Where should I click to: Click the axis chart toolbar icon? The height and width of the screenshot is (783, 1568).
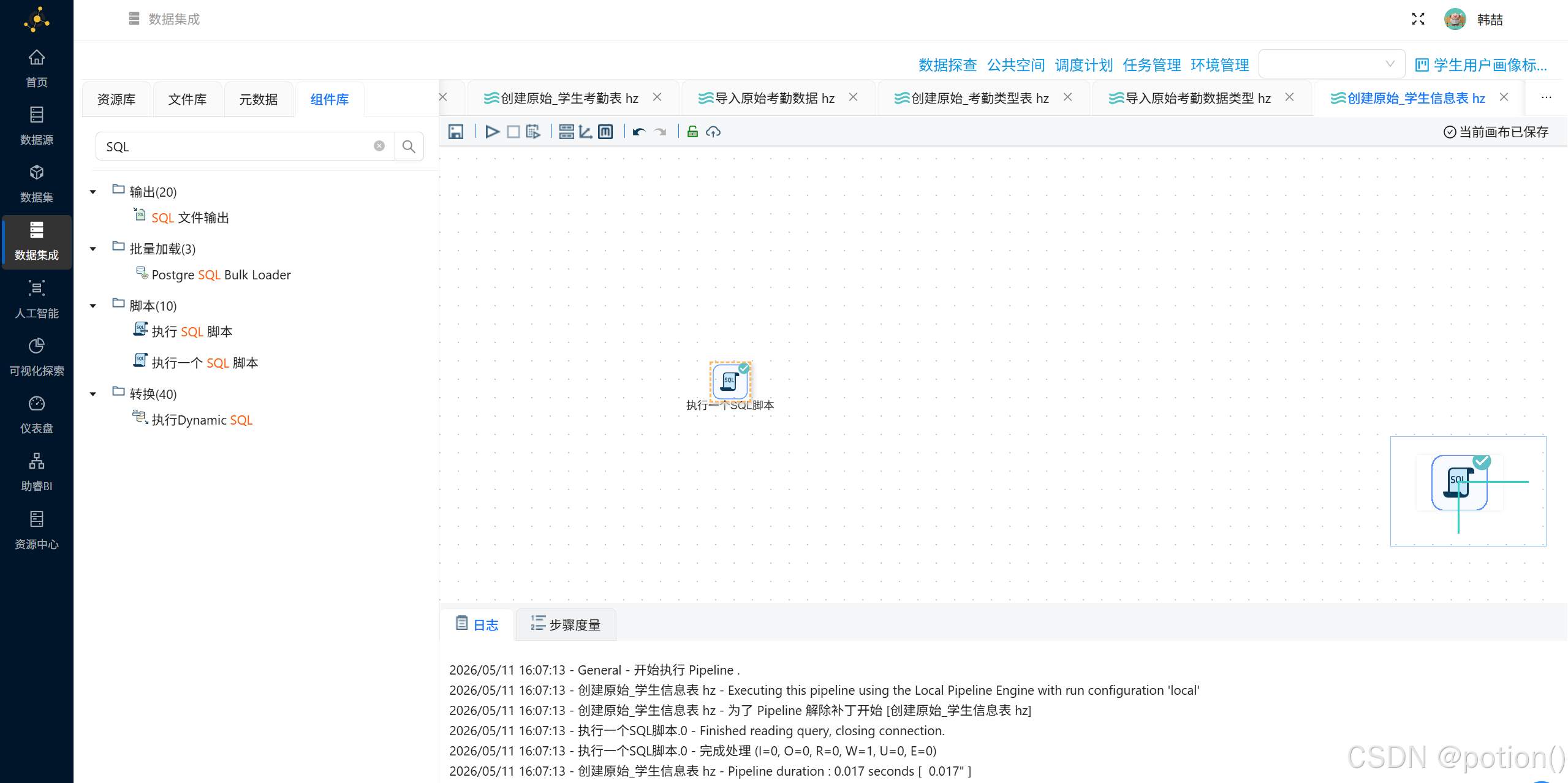[586, 132]
